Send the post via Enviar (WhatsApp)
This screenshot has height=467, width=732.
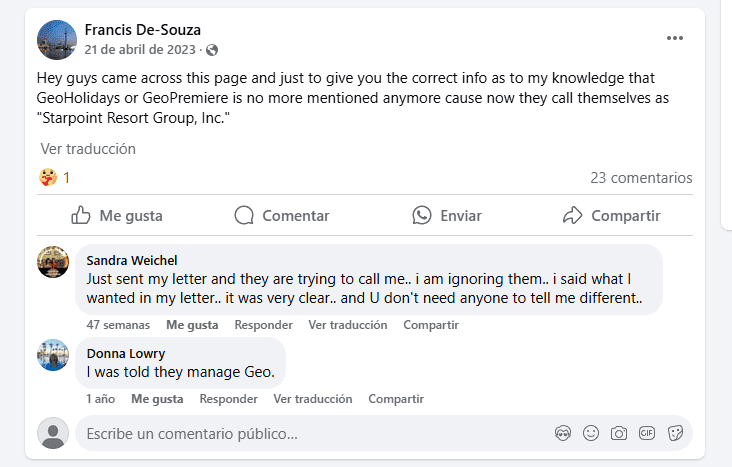tap(447, 215)
